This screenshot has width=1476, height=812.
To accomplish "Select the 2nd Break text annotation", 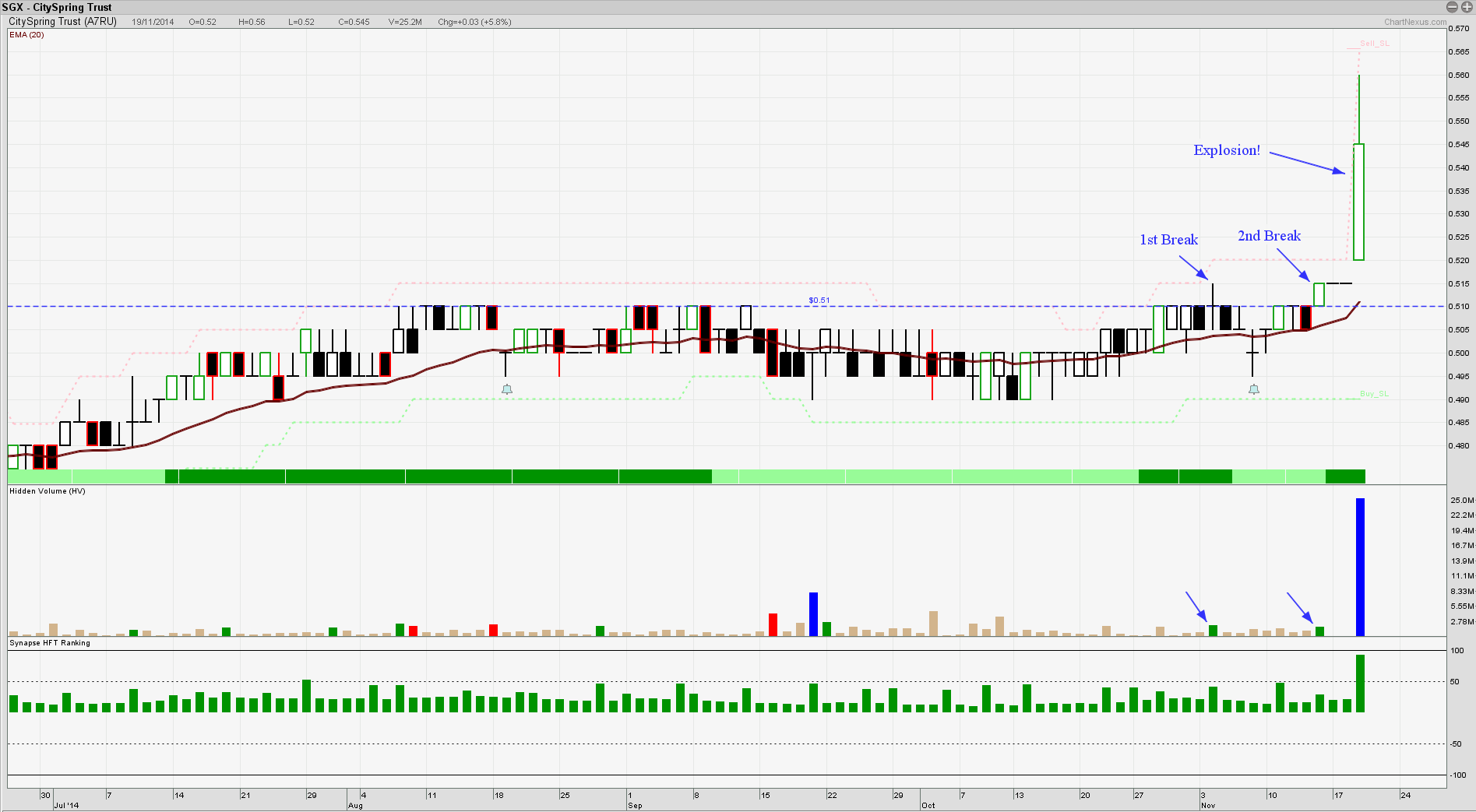I will tap(1269, 236).
